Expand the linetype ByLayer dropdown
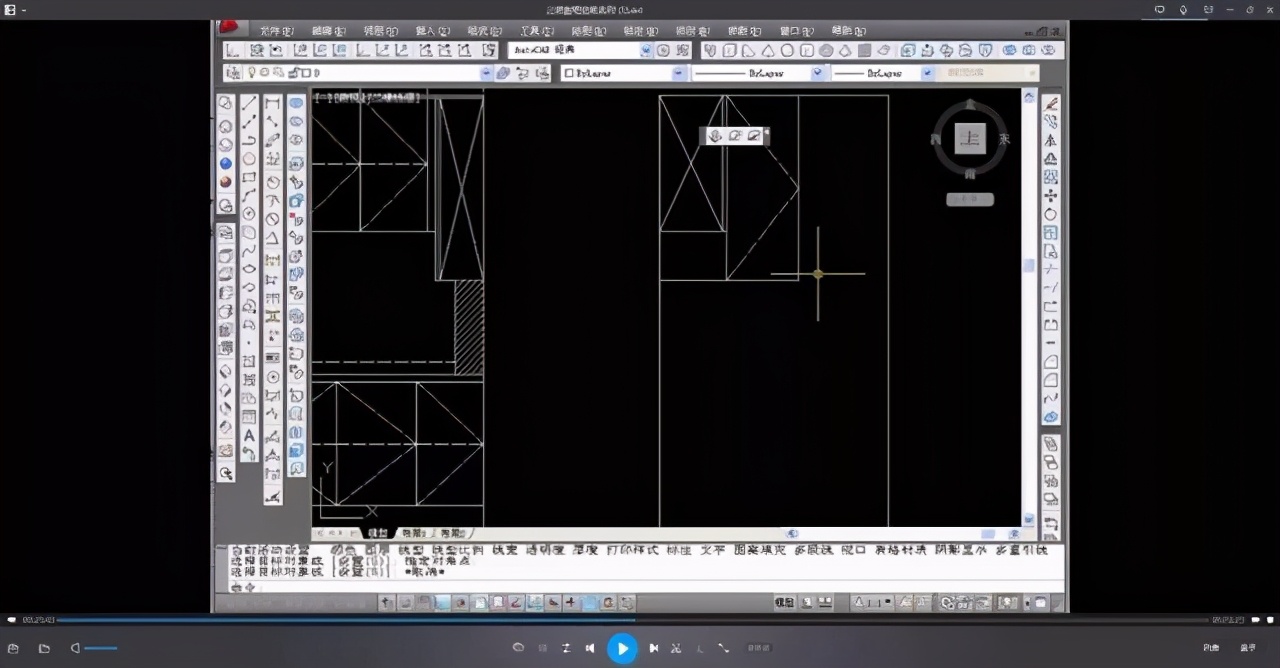The height and width of the screenshot is (668, 1280). 817,73
